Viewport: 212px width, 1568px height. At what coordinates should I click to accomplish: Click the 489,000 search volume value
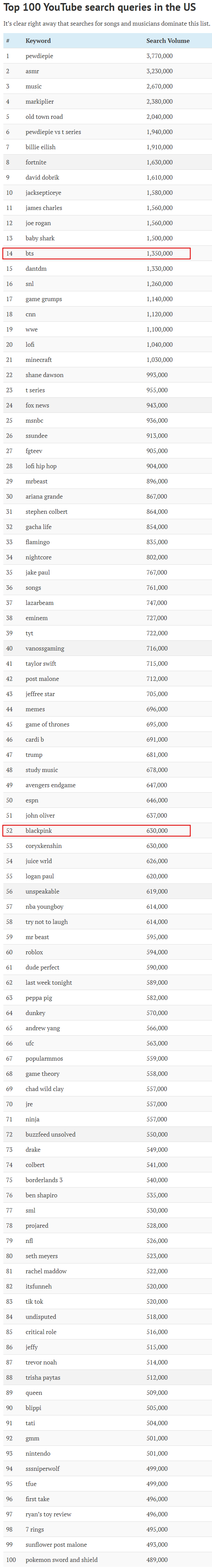pos(157,1560)
